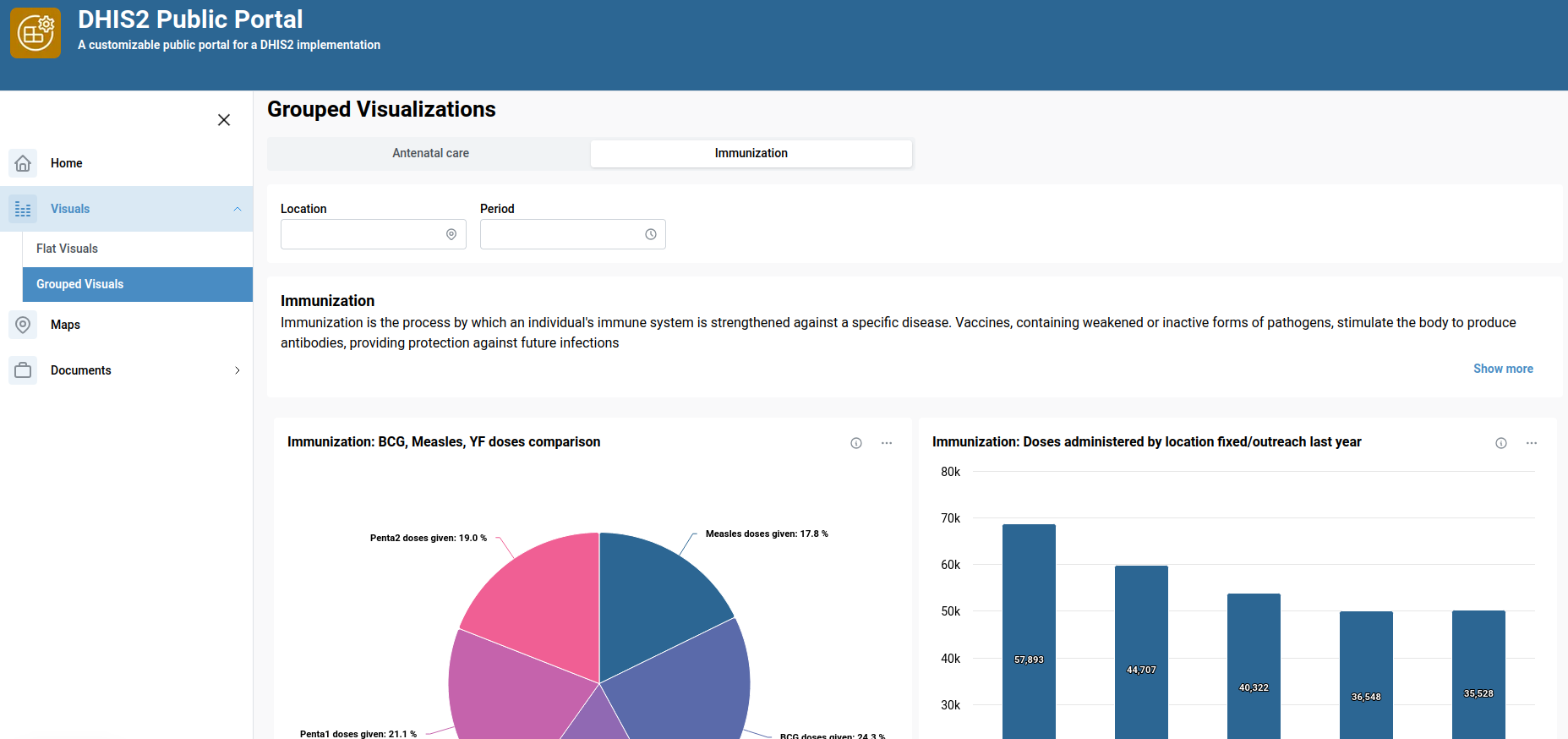
Task: Click the bar labeled 40,322
Action: pyautogui.click(x=1254, y=666)
